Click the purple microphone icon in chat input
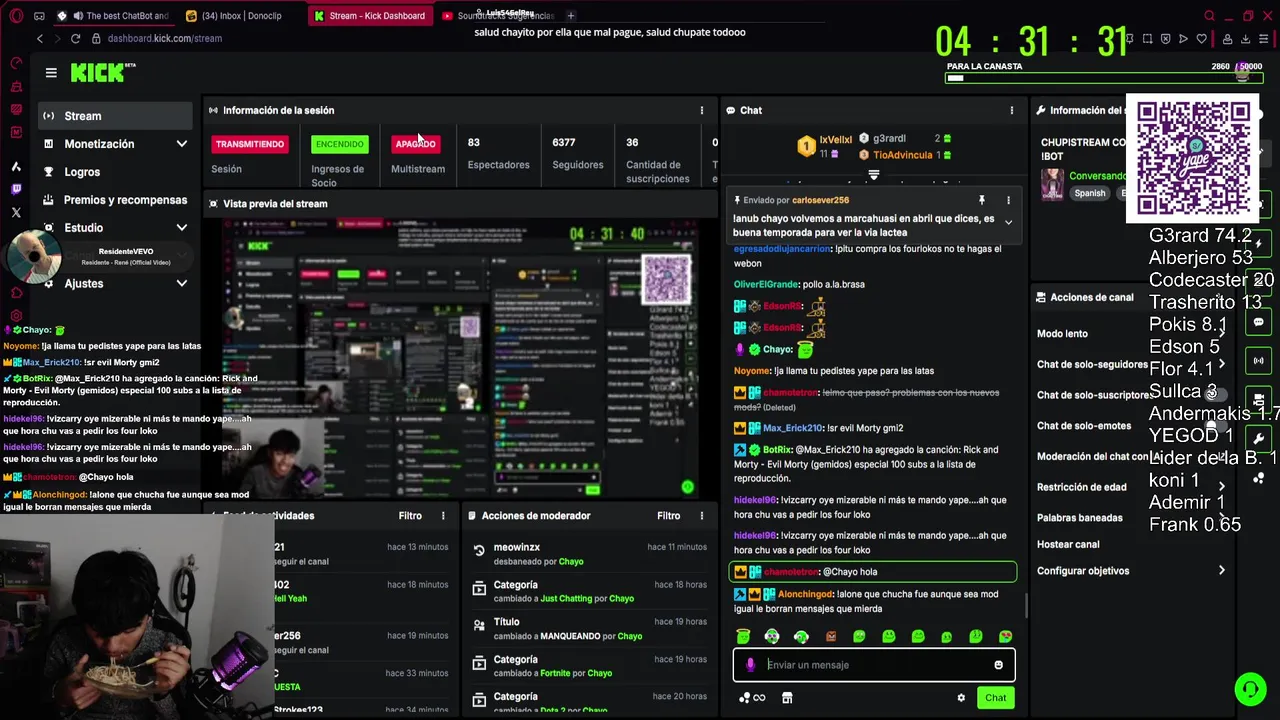This screenshot has width=1280, height=720. [750, 665]
